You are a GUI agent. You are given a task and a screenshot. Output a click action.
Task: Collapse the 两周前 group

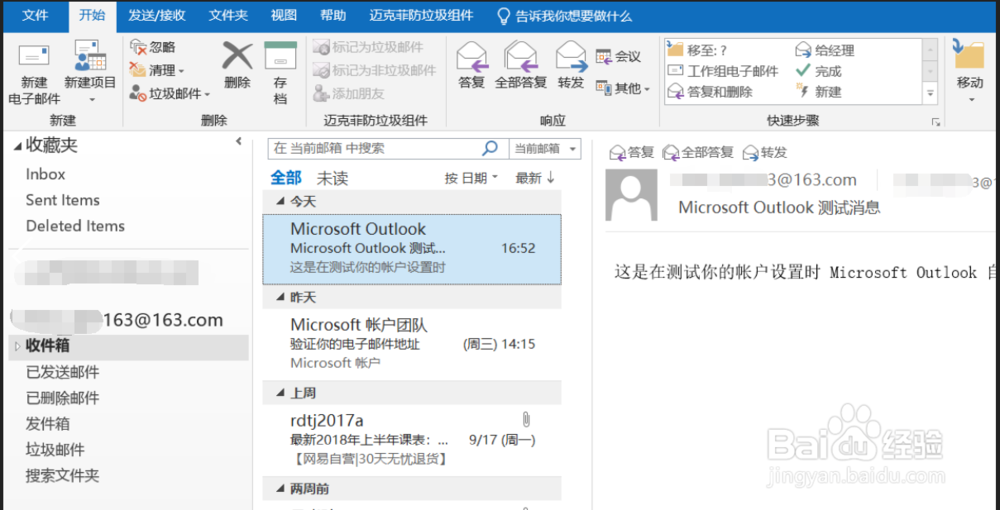(x=281, y=489)
